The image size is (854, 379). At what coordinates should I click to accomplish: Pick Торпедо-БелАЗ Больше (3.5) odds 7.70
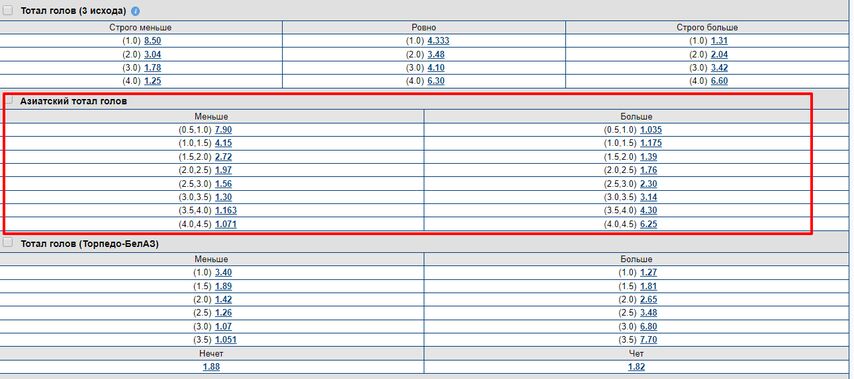(648, 340)
